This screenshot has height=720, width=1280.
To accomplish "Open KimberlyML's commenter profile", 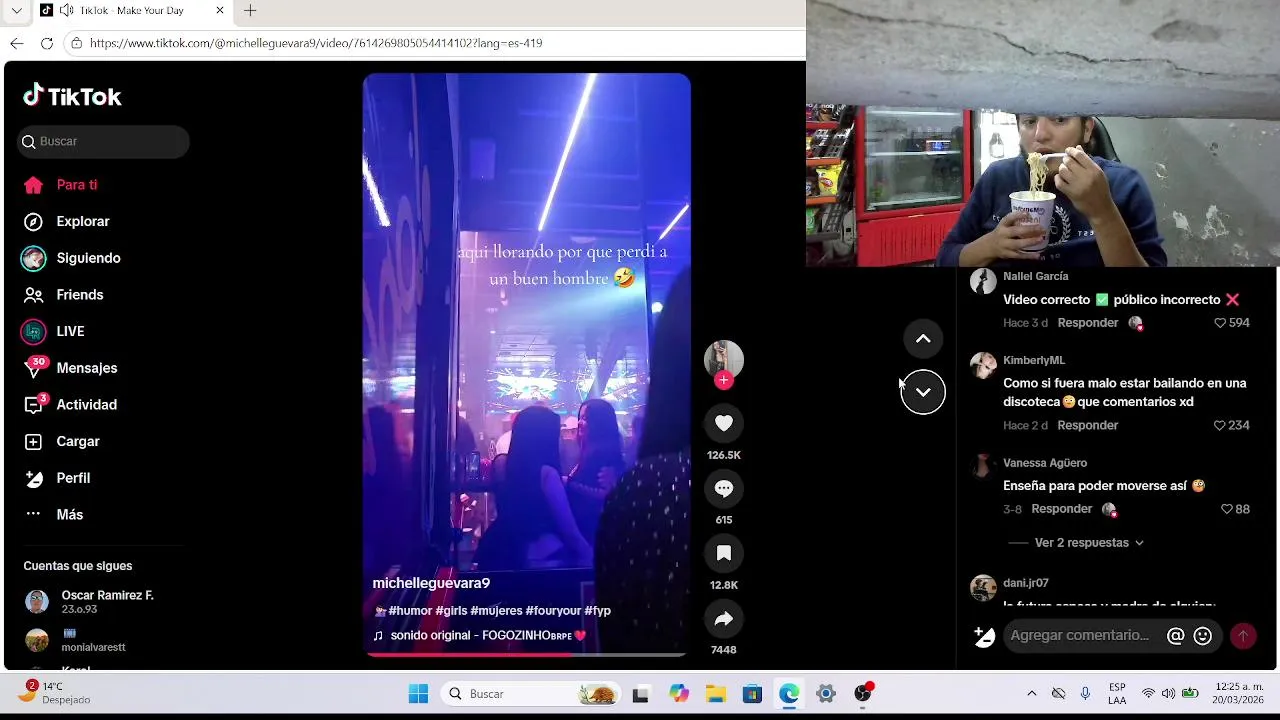I will (x=1033, y=360).
